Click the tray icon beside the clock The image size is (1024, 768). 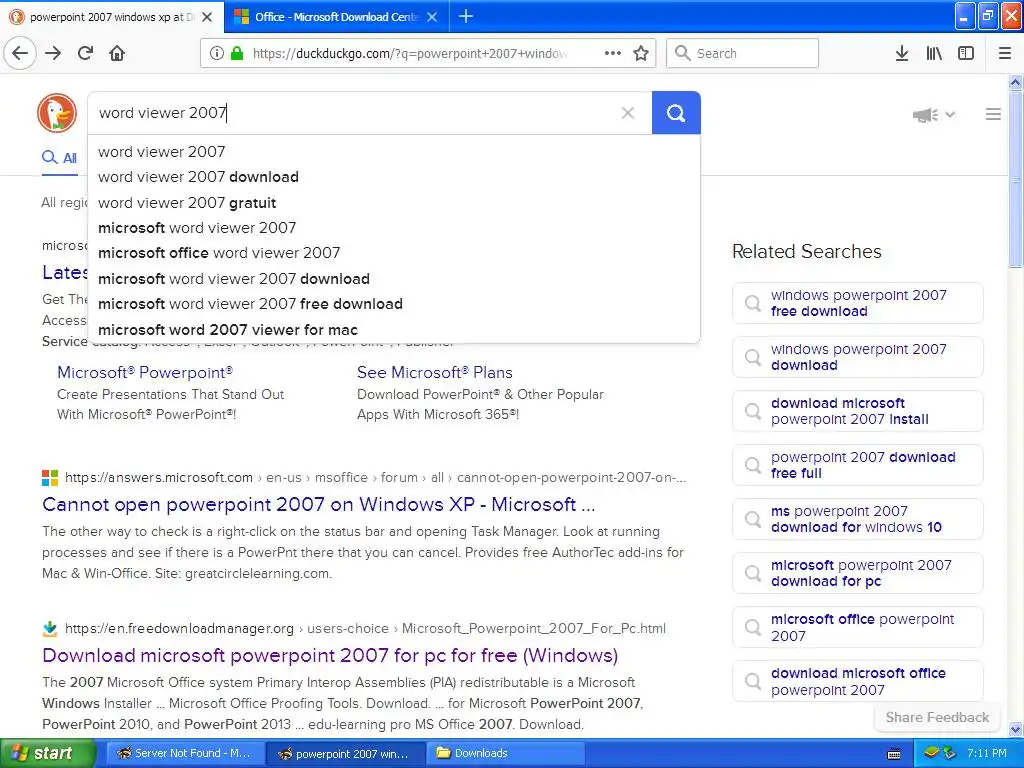[x=950, y=753]
